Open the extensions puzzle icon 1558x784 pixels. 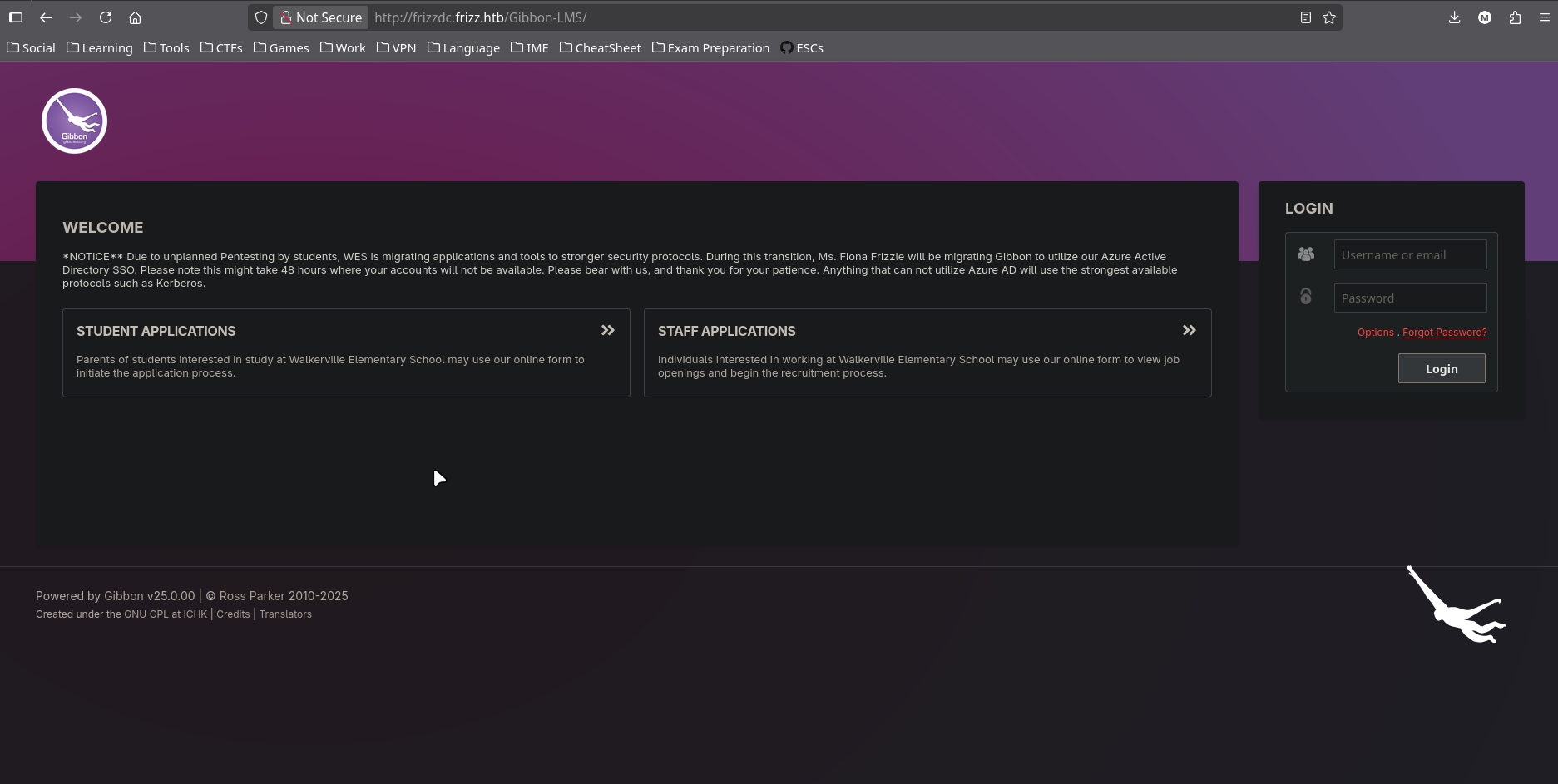[1515, 17]
